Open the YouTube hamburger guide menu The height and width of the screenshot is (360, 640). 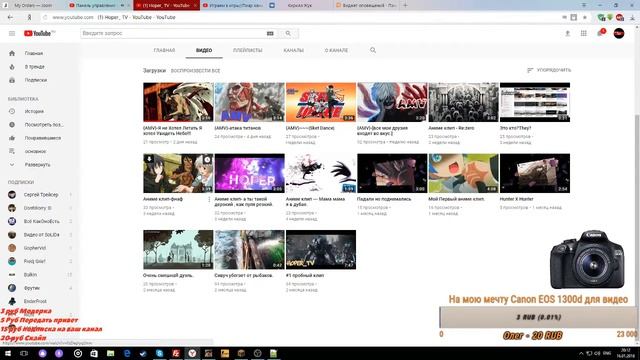pyautogui.click(x=12, y=33)
